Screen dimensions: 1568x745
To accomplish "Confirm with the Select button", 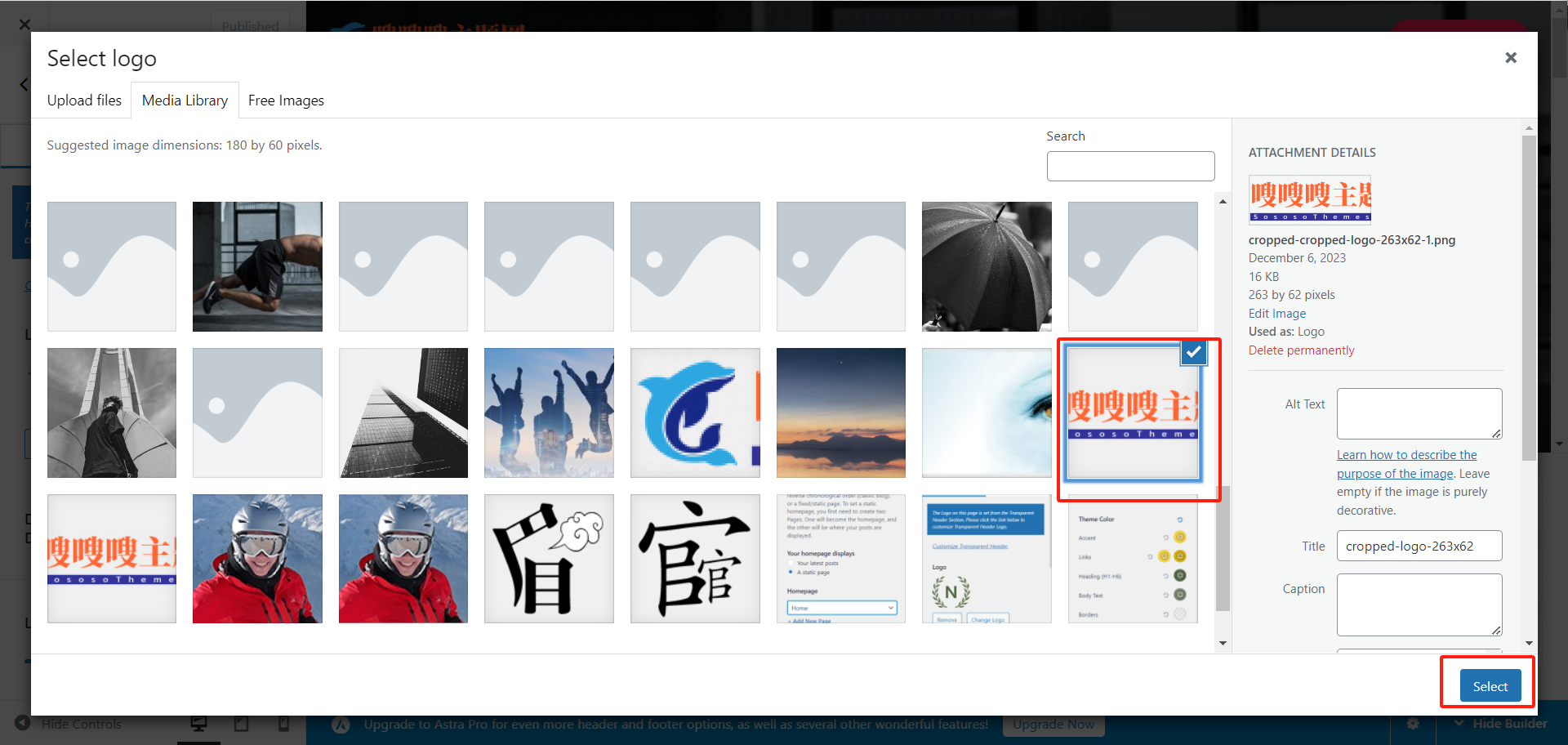I will (x=1490, y=686).
